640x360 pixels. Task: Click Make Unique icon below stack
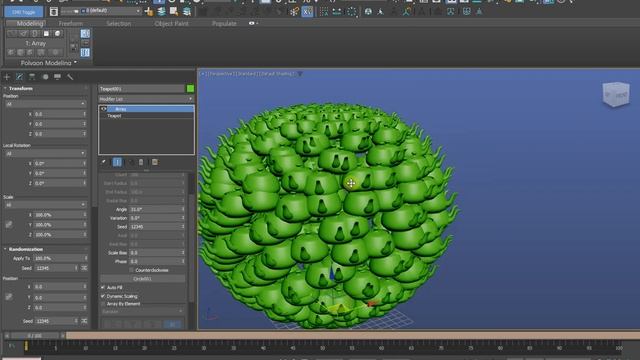[x=131, y=162]
